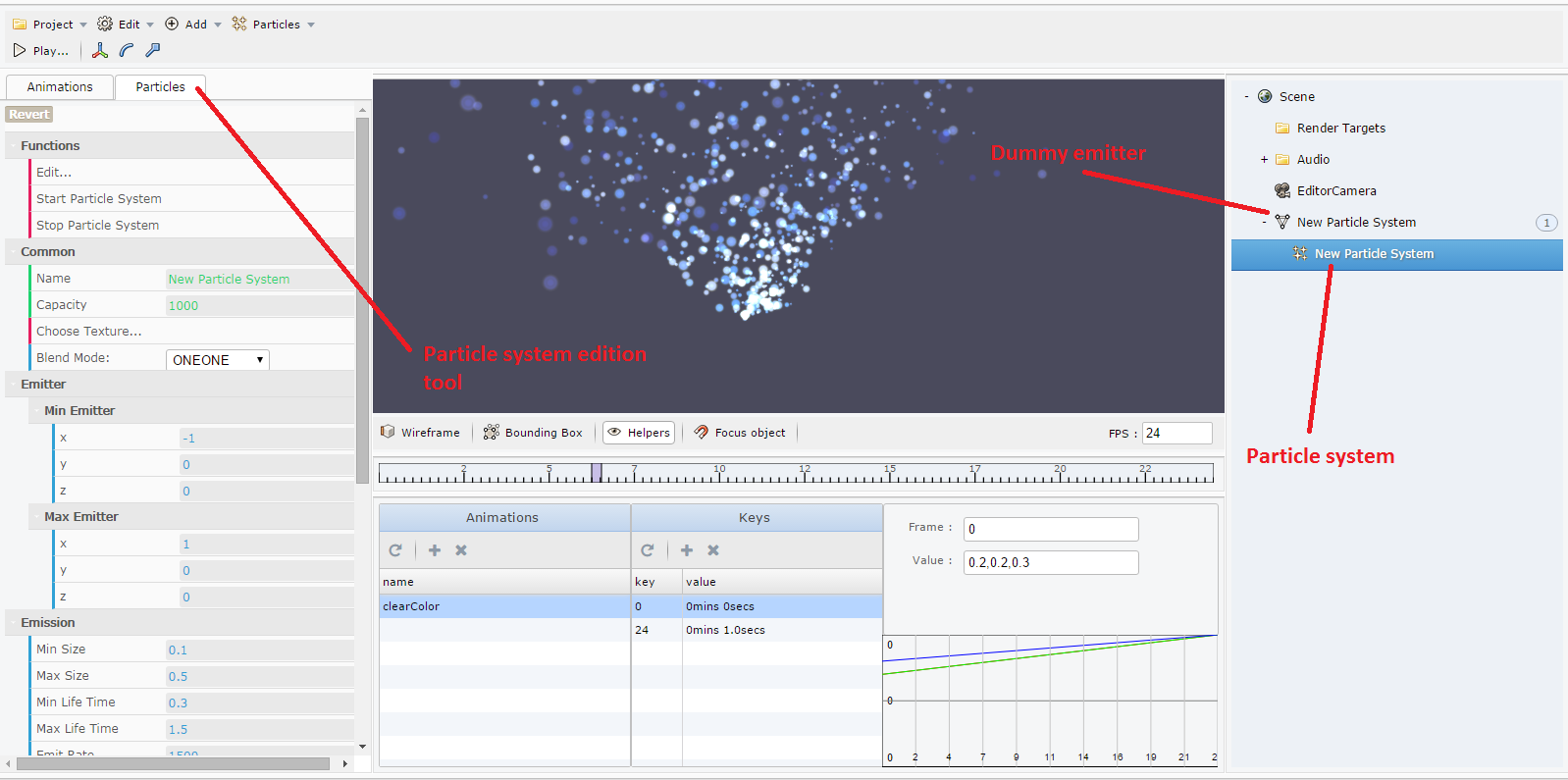Image resolution: width=1568 pixels, height=780 pixels.
Task: Expand the Audio folder
Action: tap(1264, 160)
